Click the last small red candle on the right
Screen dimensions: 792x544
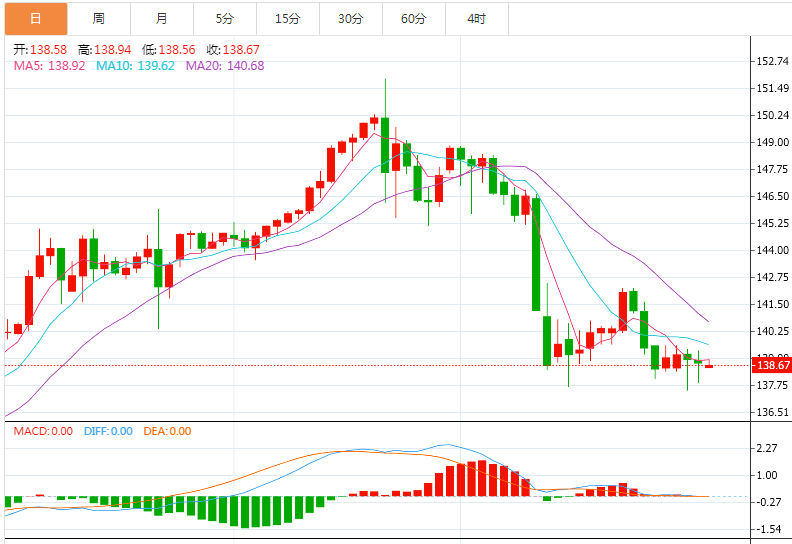pos(709,366)
